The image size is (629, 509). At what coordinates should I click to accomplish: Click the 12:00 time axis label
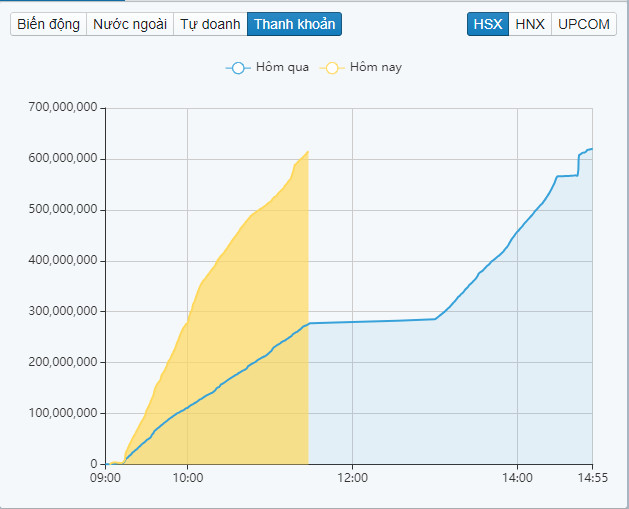coord(353,478)
